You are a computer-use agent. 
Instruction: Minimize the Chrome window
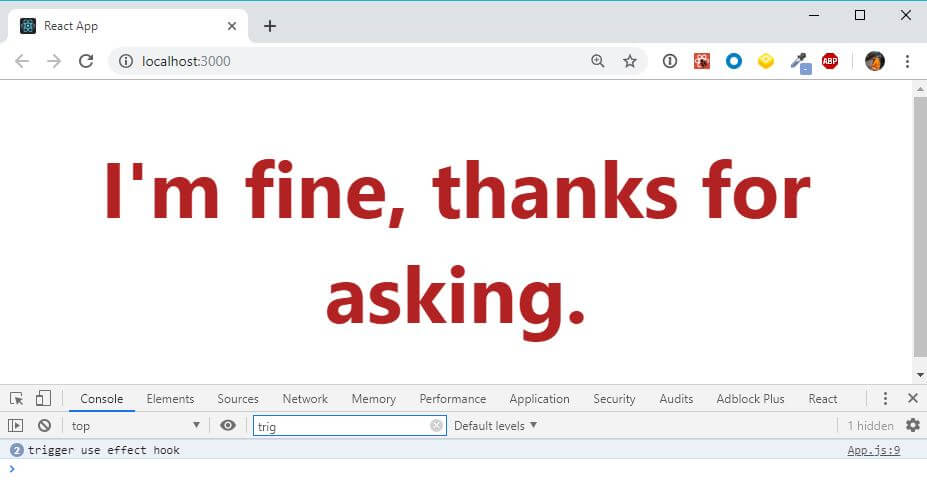pyautogui.click(x=814, y=15)
